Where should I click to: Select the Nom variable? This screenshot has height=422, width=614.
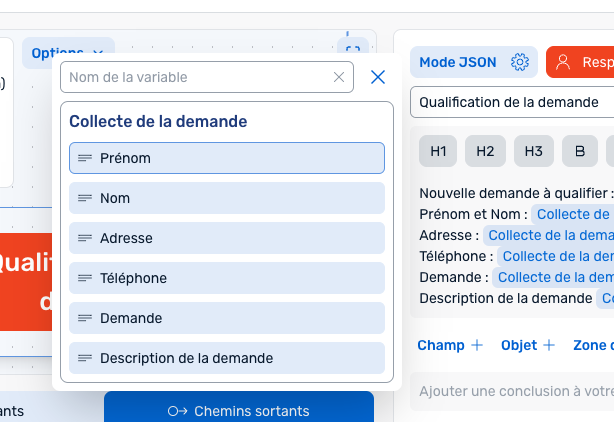click(x=227, y=198)
